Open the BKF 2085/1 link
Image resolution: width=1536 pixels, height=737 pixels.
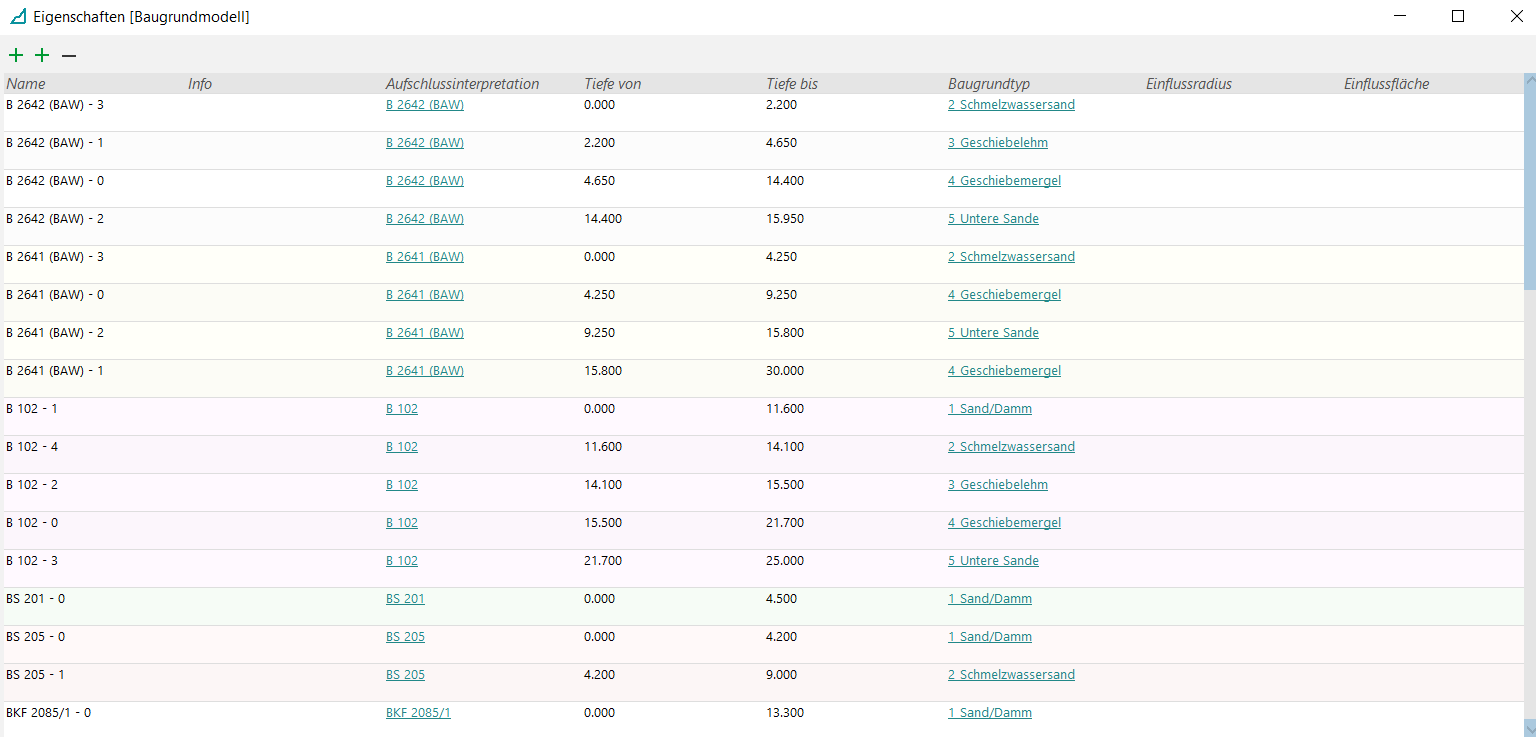pos(418,713)
